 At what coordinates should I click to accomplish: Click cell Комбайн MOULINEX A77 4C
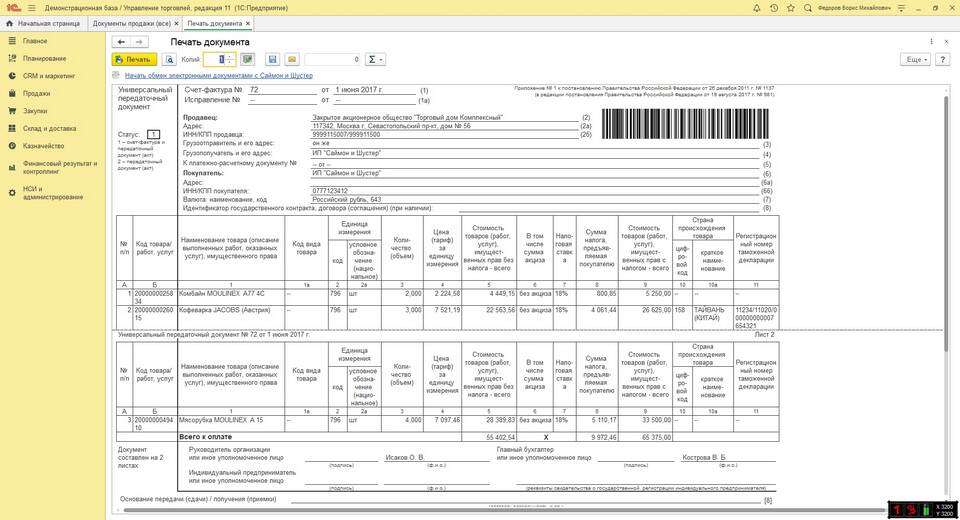(231, 297)
